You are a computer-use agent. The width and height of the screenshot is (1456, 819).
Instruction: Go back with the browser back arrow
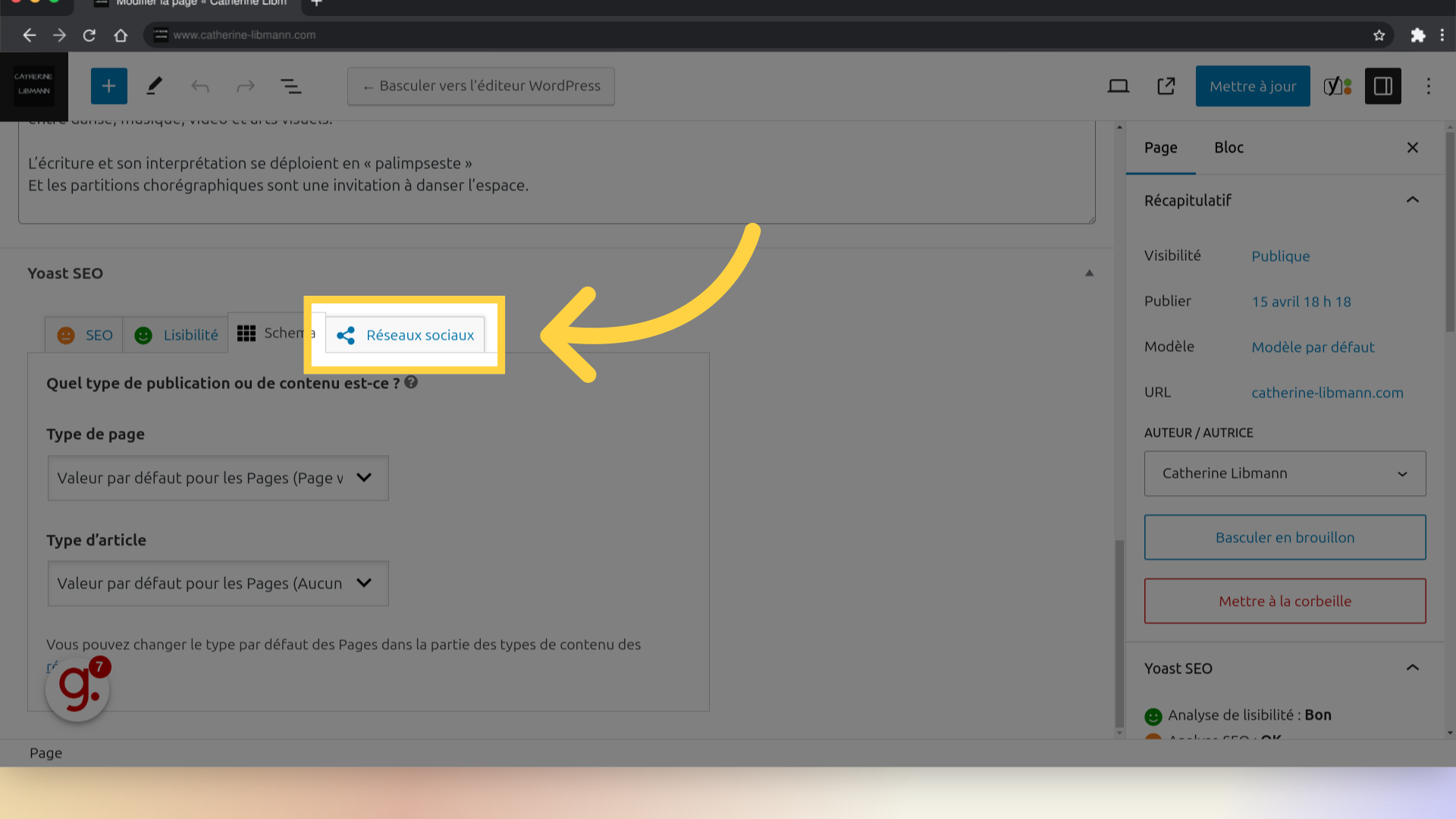[x=29, y=35]
